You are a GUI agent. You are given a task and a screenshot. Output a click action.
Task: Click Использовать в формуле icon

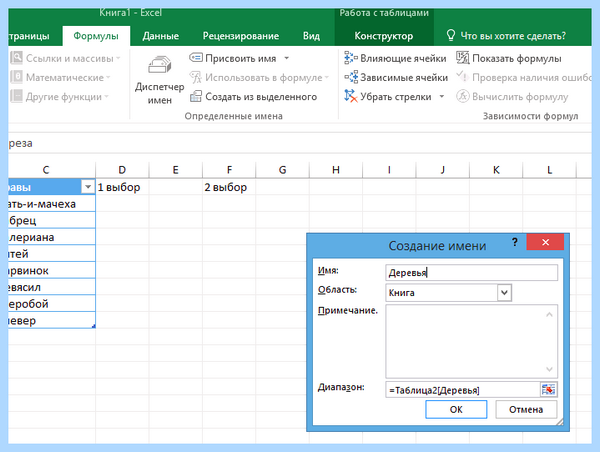196,77
